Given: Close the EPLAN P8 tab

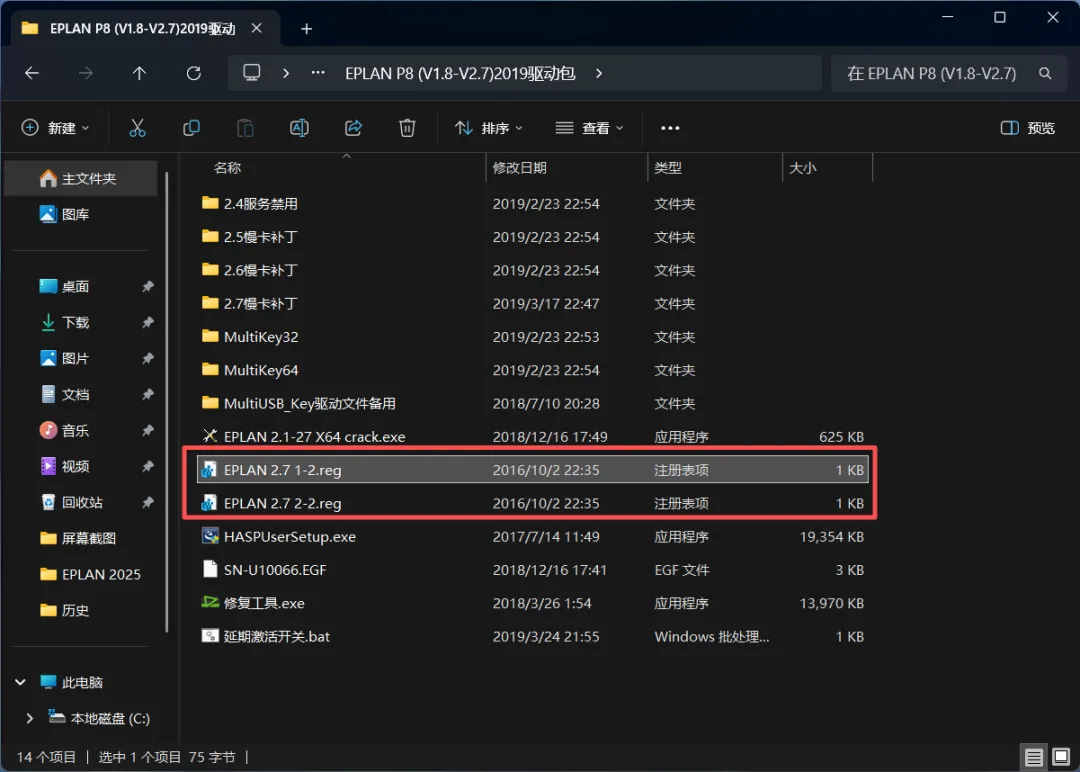Looking at the screenshot, I should click(x=256, y=28).
